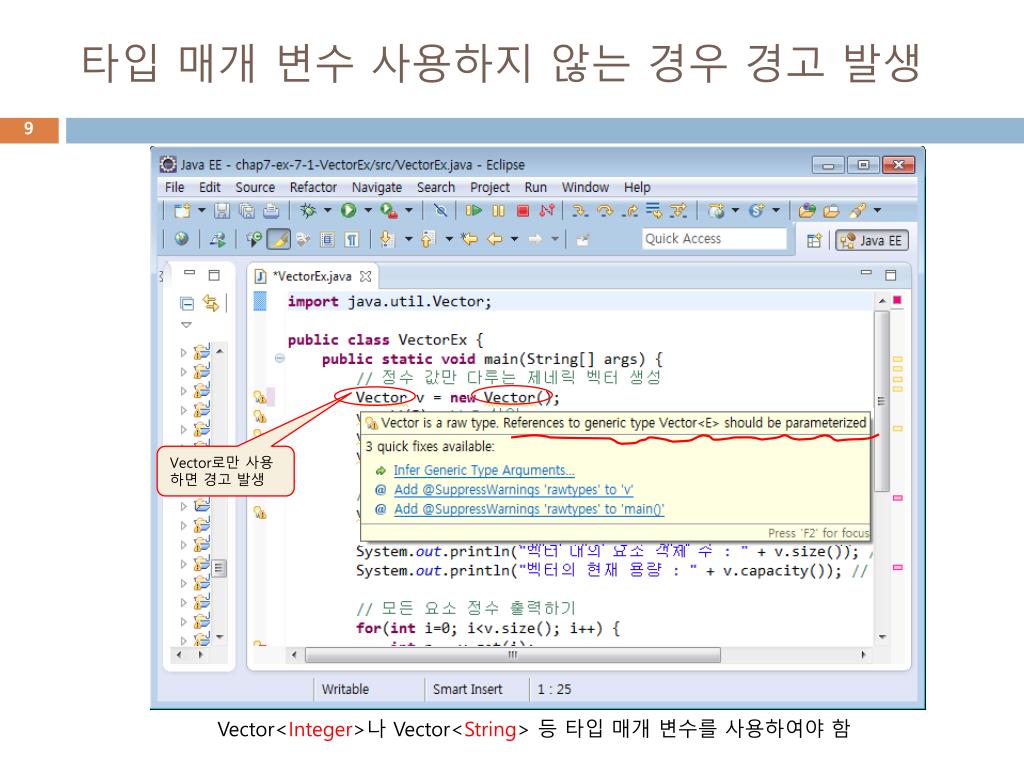The height and width of the screenshot is (768, 1024).
Task: Click the Step Into debug icon
Action: [x=580, y=210]
